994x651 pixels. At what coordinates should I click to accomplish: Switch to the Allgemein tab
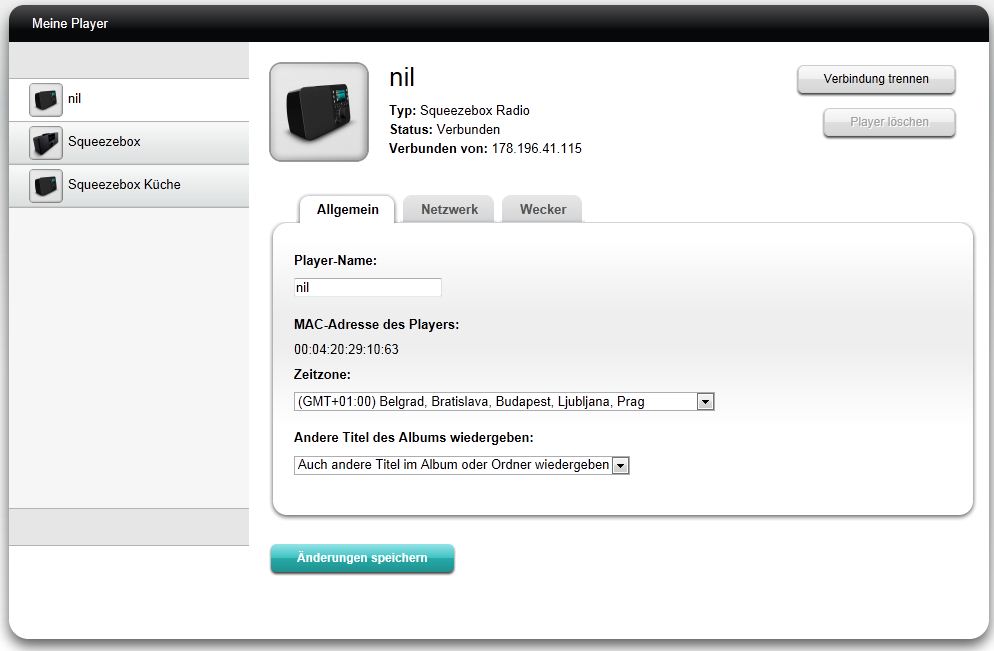tap(347, 209)
